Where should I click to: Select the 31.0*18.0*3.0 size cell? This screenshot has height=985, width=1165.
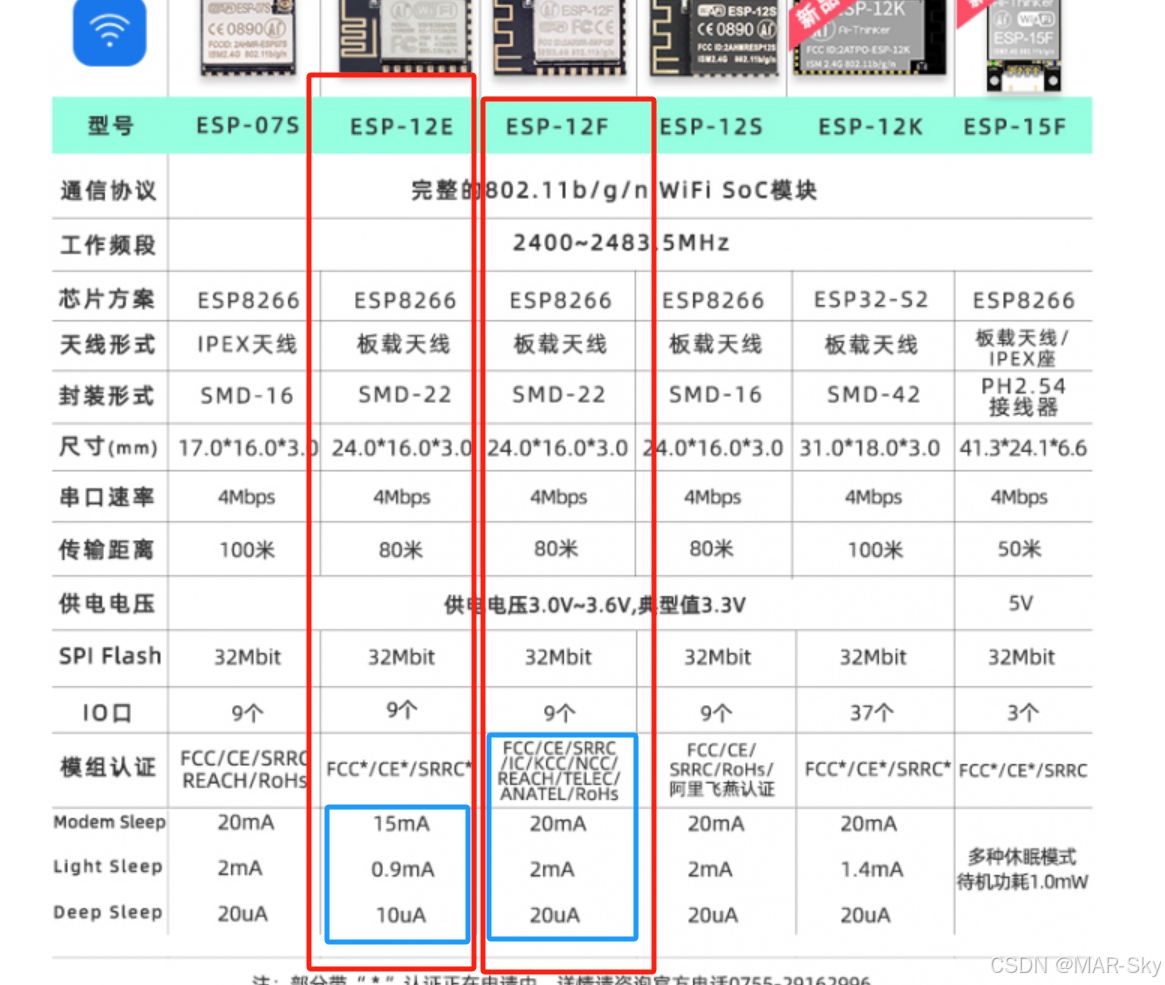point(869,449)
